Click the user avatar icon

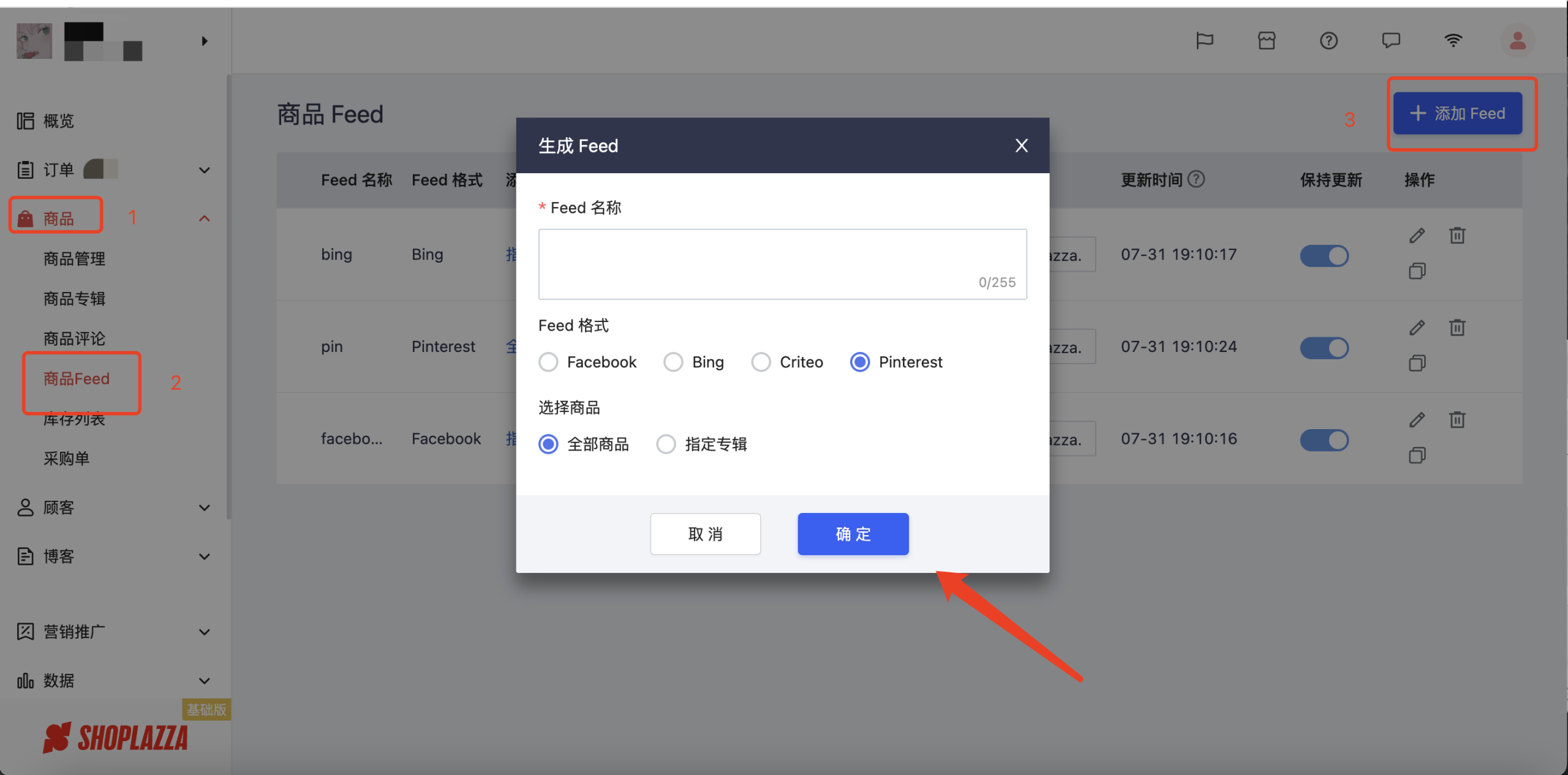1517,41
